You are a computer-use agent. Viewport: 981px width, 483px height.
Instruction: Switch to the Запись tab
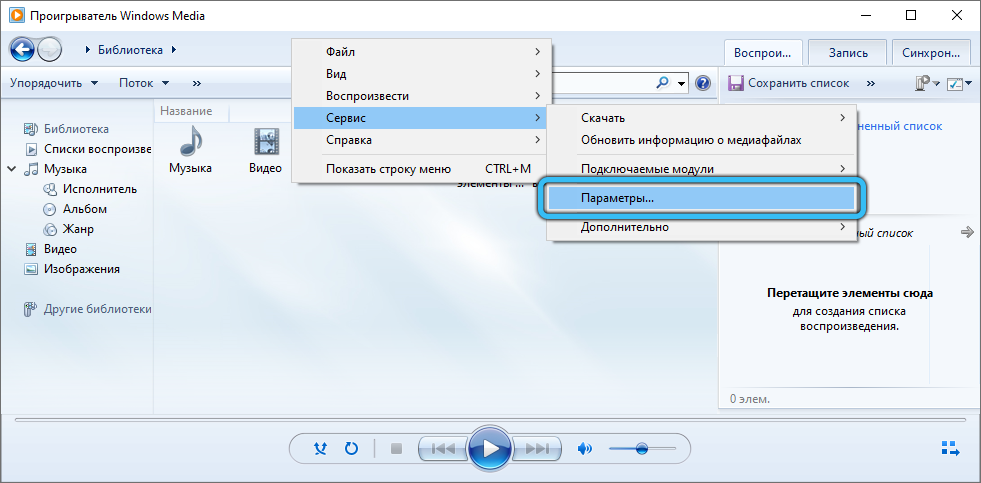(x=847, y=53)
